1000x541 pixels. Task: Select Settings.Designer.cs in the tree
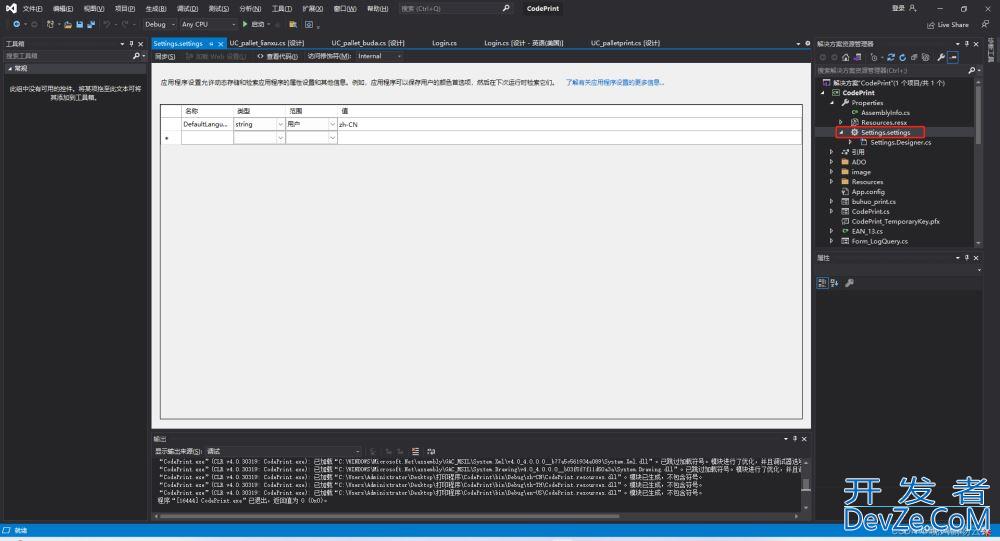[900, 142]
